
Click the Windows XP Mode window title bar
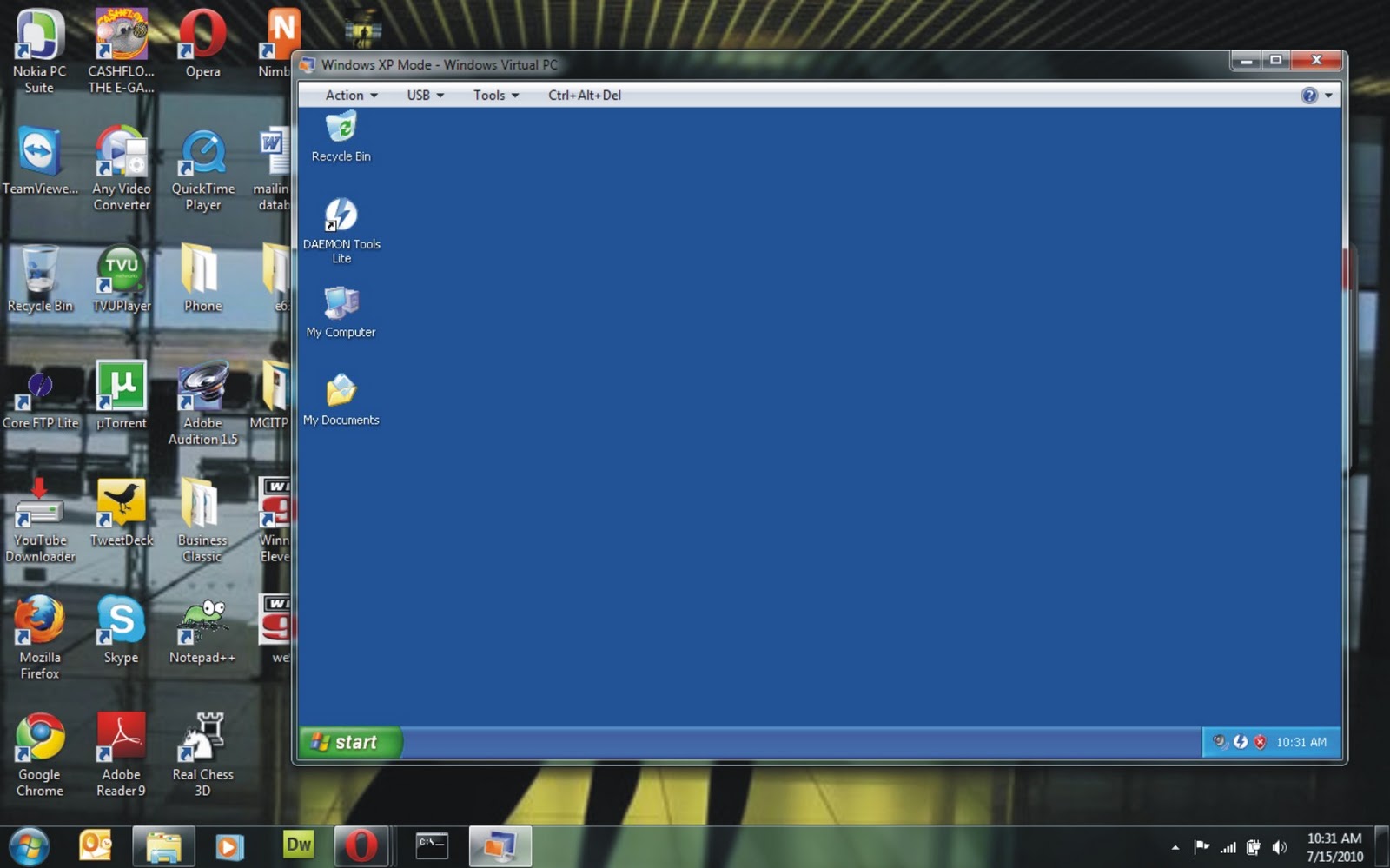764,64
